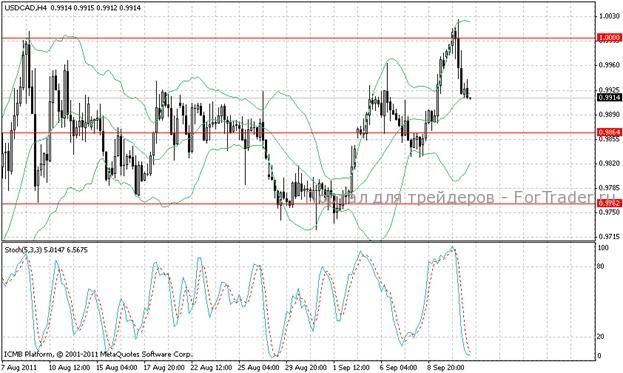Image resolution: width=623 pixels, height=373 pixels.
Task: Click the 1.0030 price axis label
Action: (609, 16)
